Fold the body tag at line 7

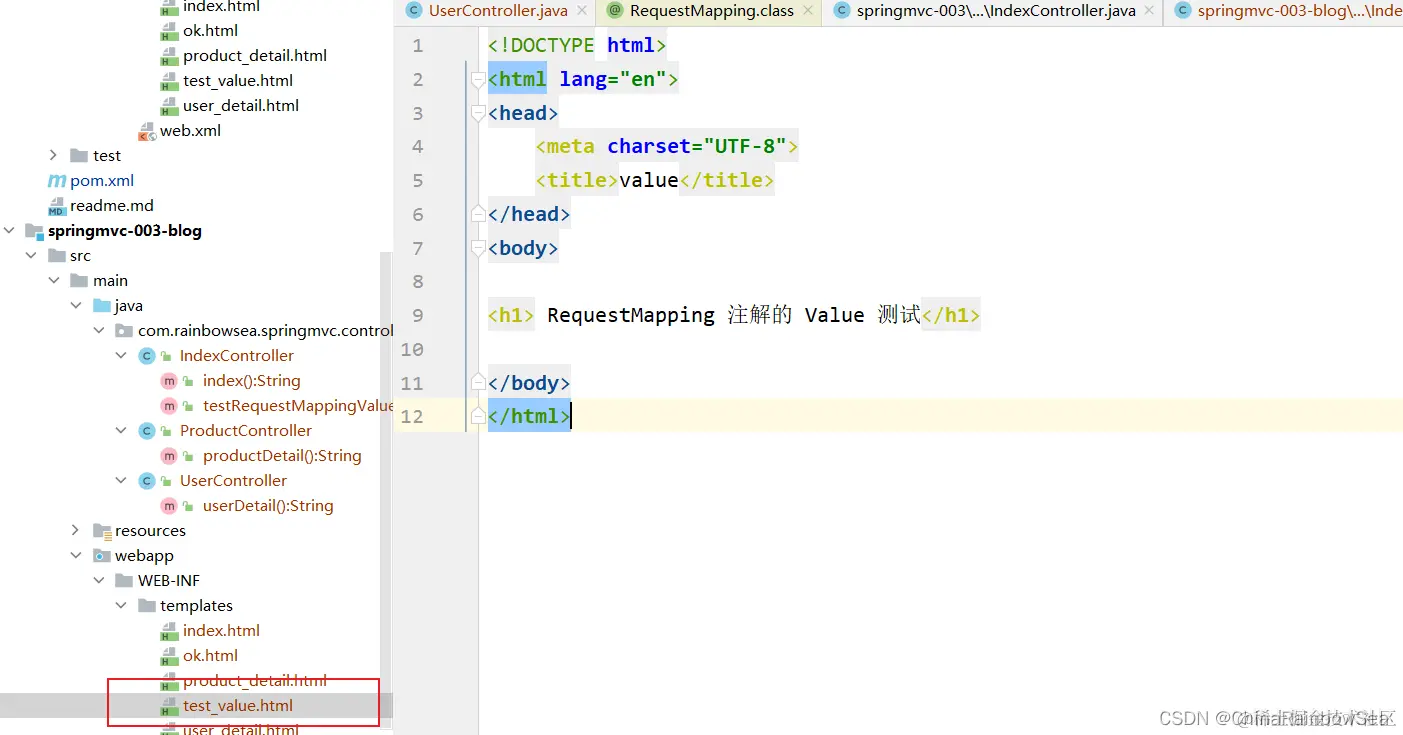[478, 248]
